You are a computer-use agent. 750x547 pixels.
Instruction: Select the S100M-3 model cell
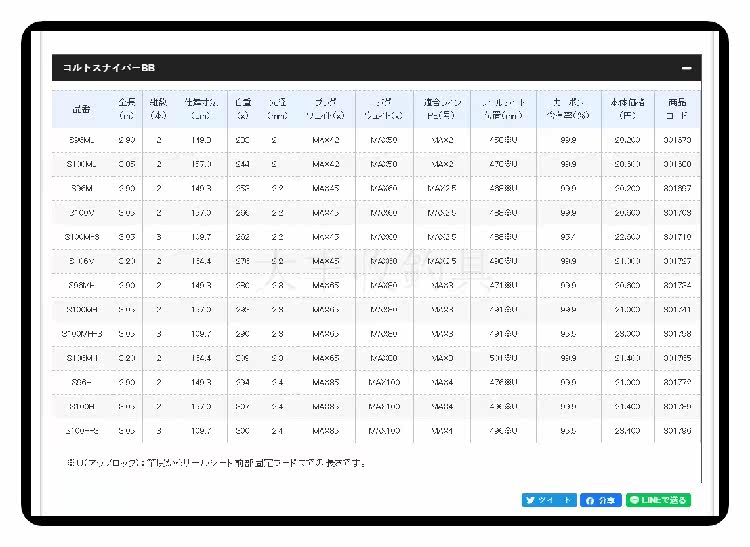pyautogui.click(x=82, y=237)
